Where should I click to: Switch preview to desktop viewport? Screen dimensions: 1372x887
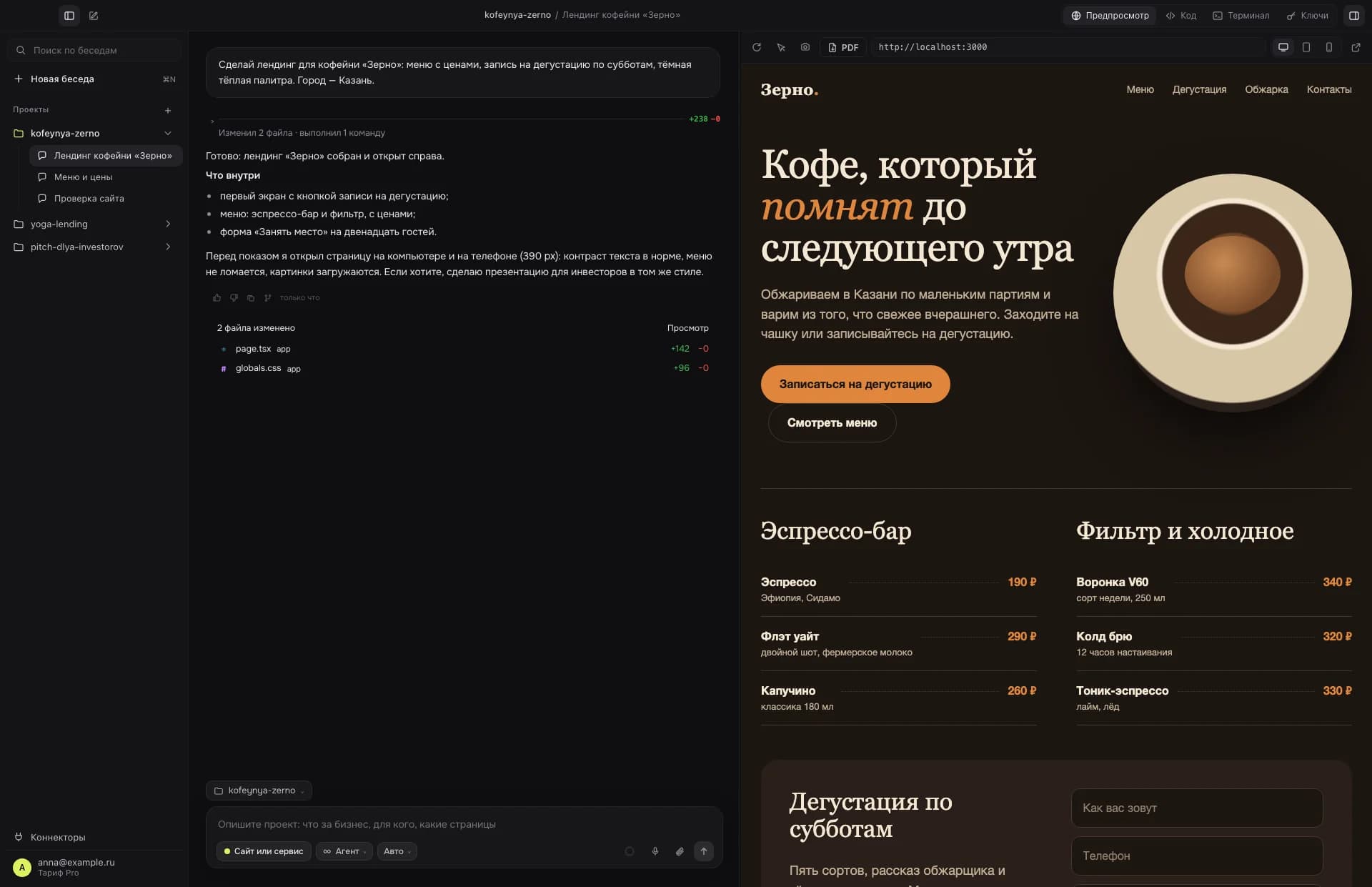(x=1283, y=47)
